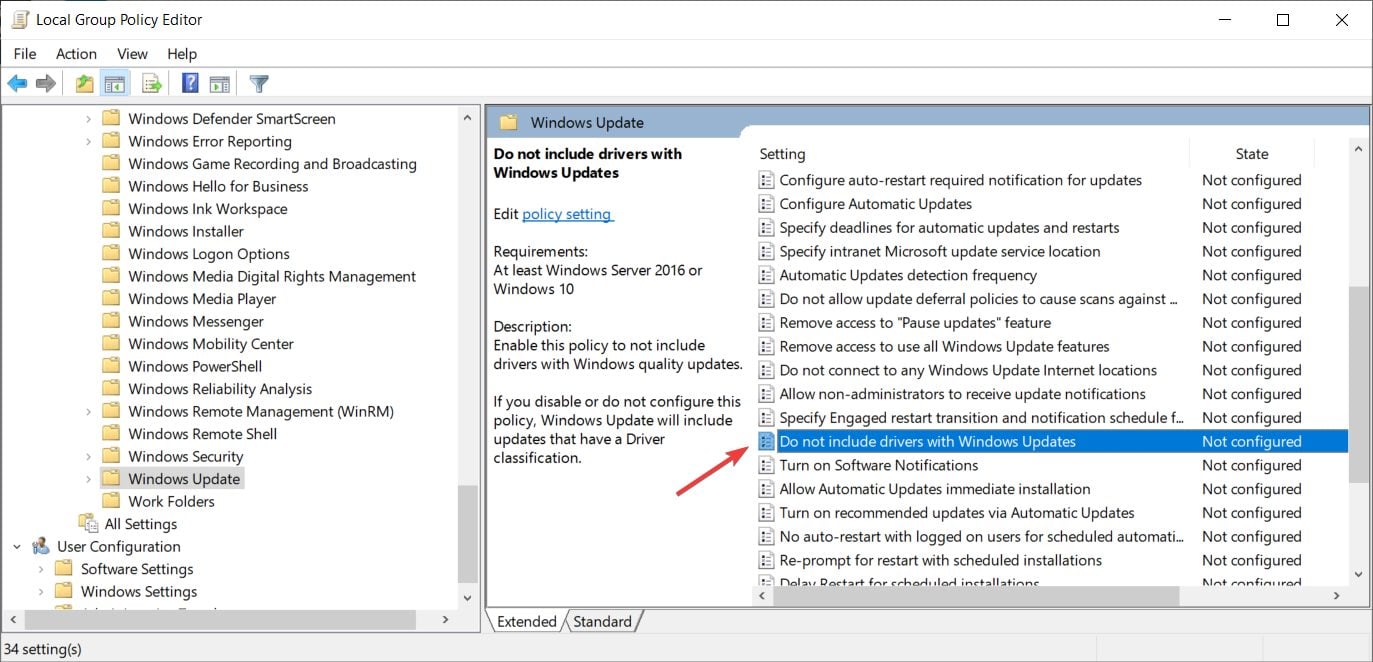
Task: Select Windows Game Recording and Broadcasting
Action: tap(272, 164)
